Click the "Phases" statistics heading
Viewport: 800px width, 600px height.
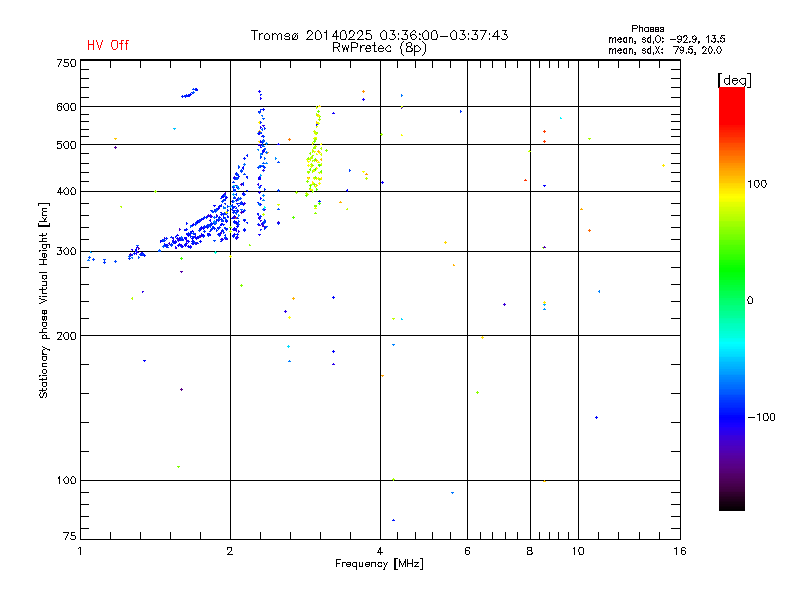[647, 29]
